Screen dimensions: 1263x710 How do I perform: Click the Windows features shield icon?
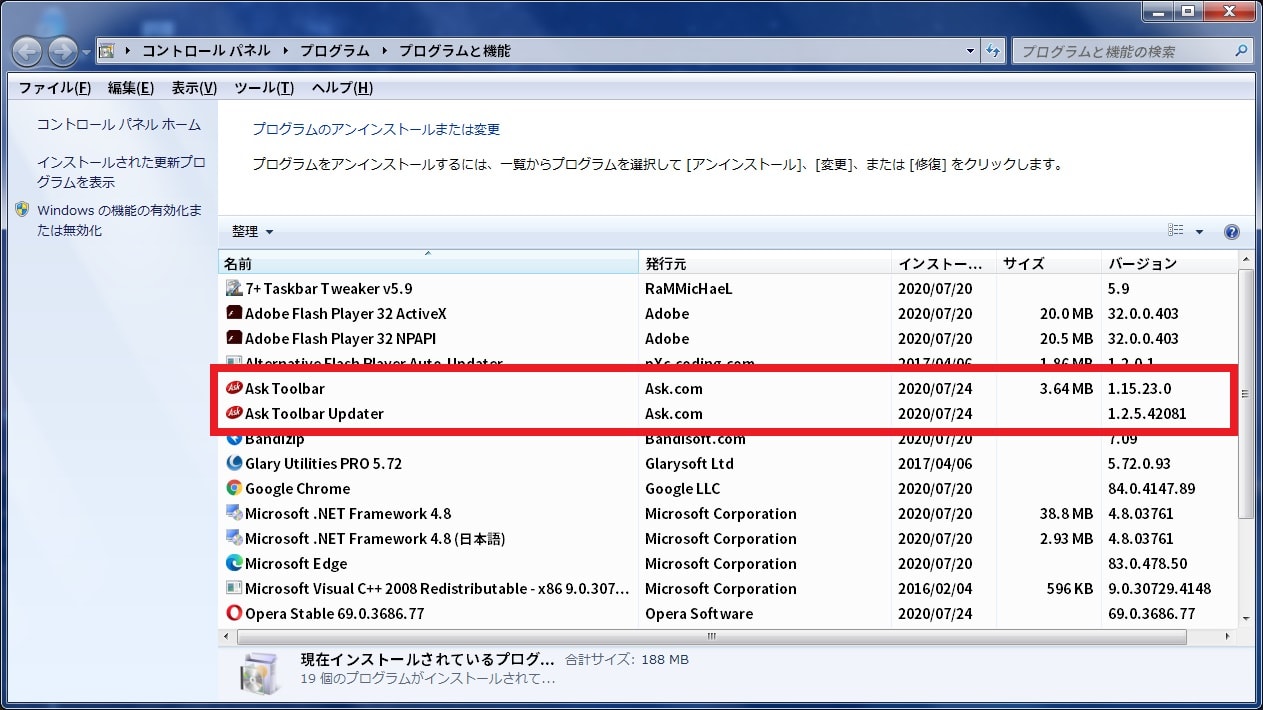coord(23,210)
